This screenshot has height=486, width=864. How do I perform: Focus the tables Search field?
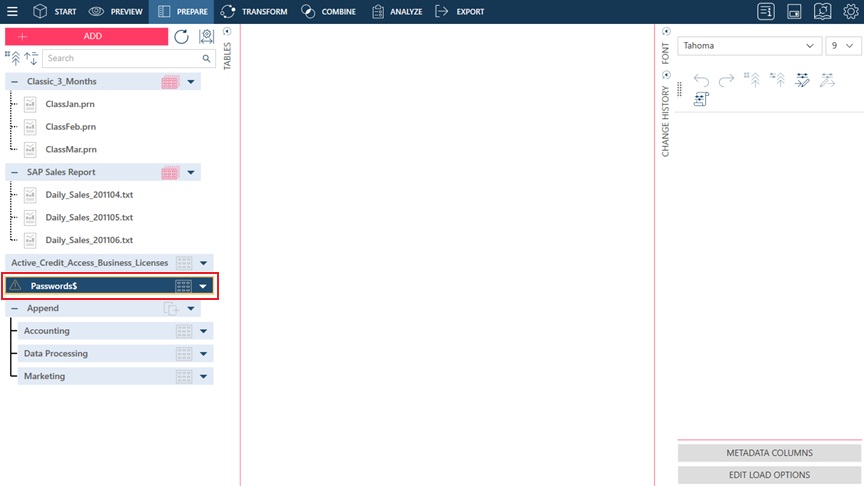(x=129, y=58)
